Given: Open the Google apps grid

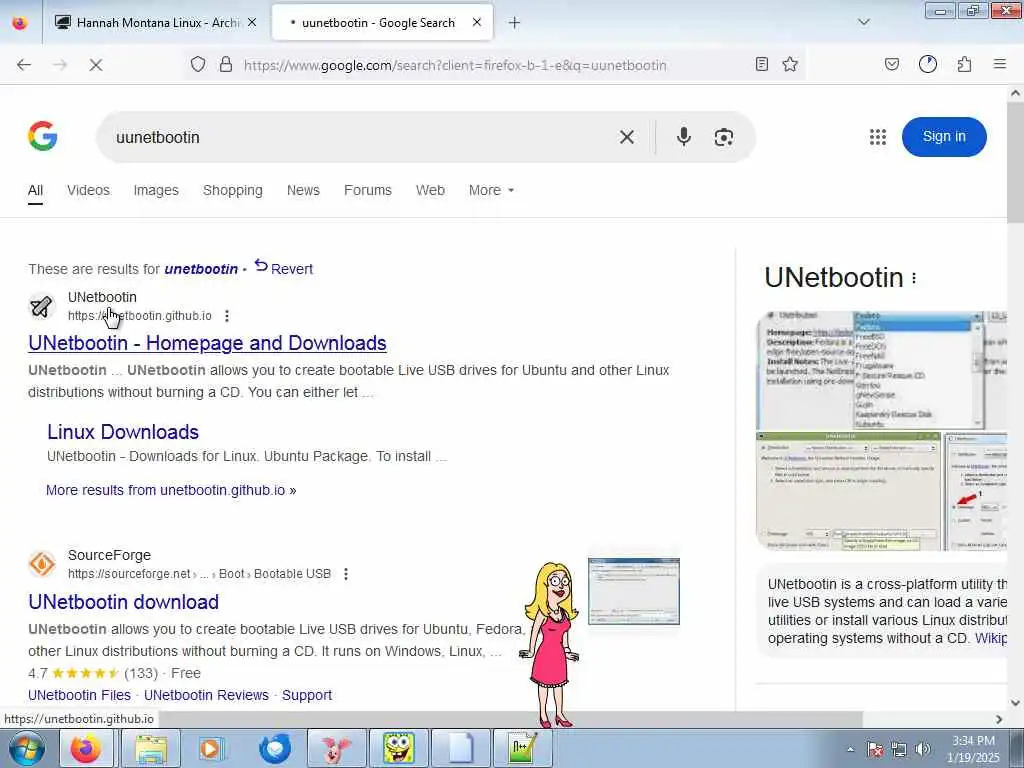Looking at the screenshot, I should pos(878,136).
